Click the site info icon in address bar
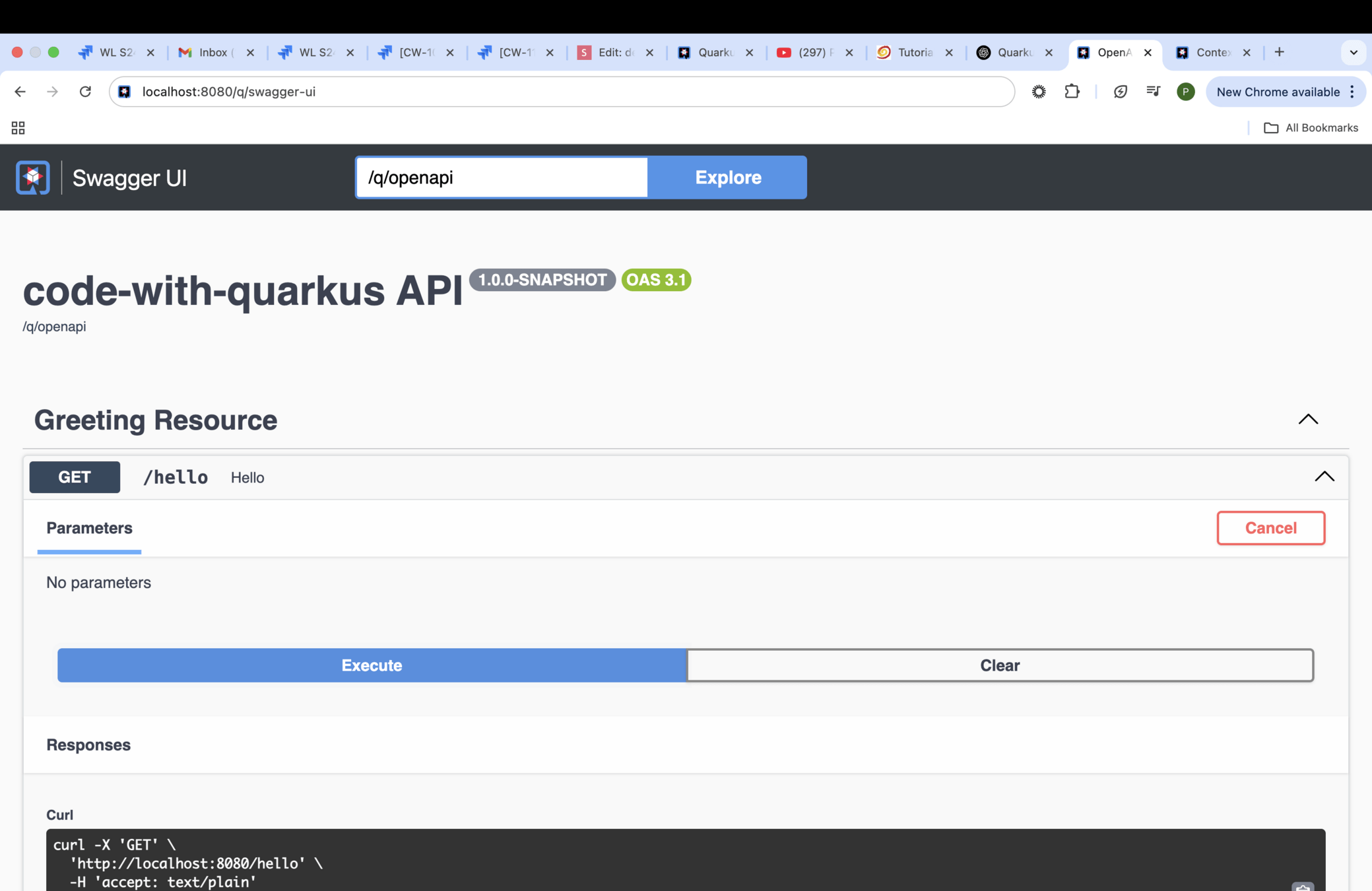Screen dimensions: 1372x891 tap(125, 92)
